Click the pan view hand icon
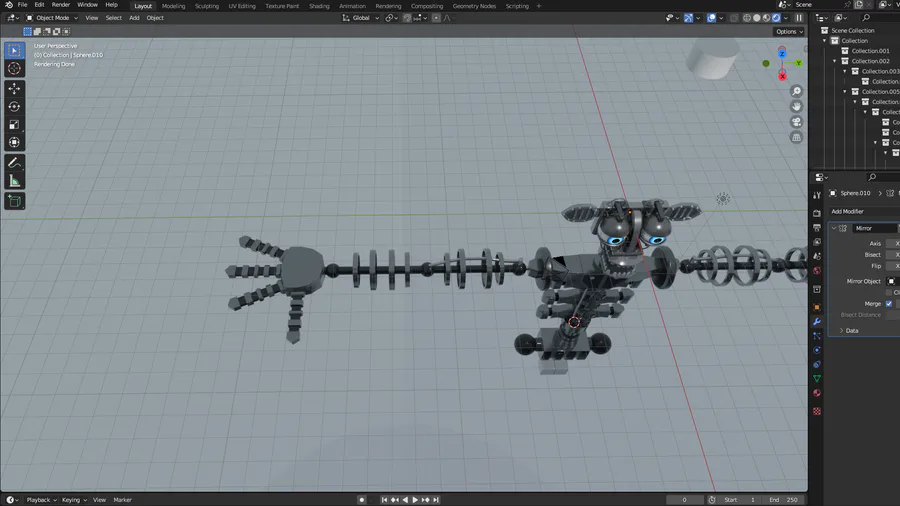This screenshot has width=900, height=506. click(x=796, y=107)
